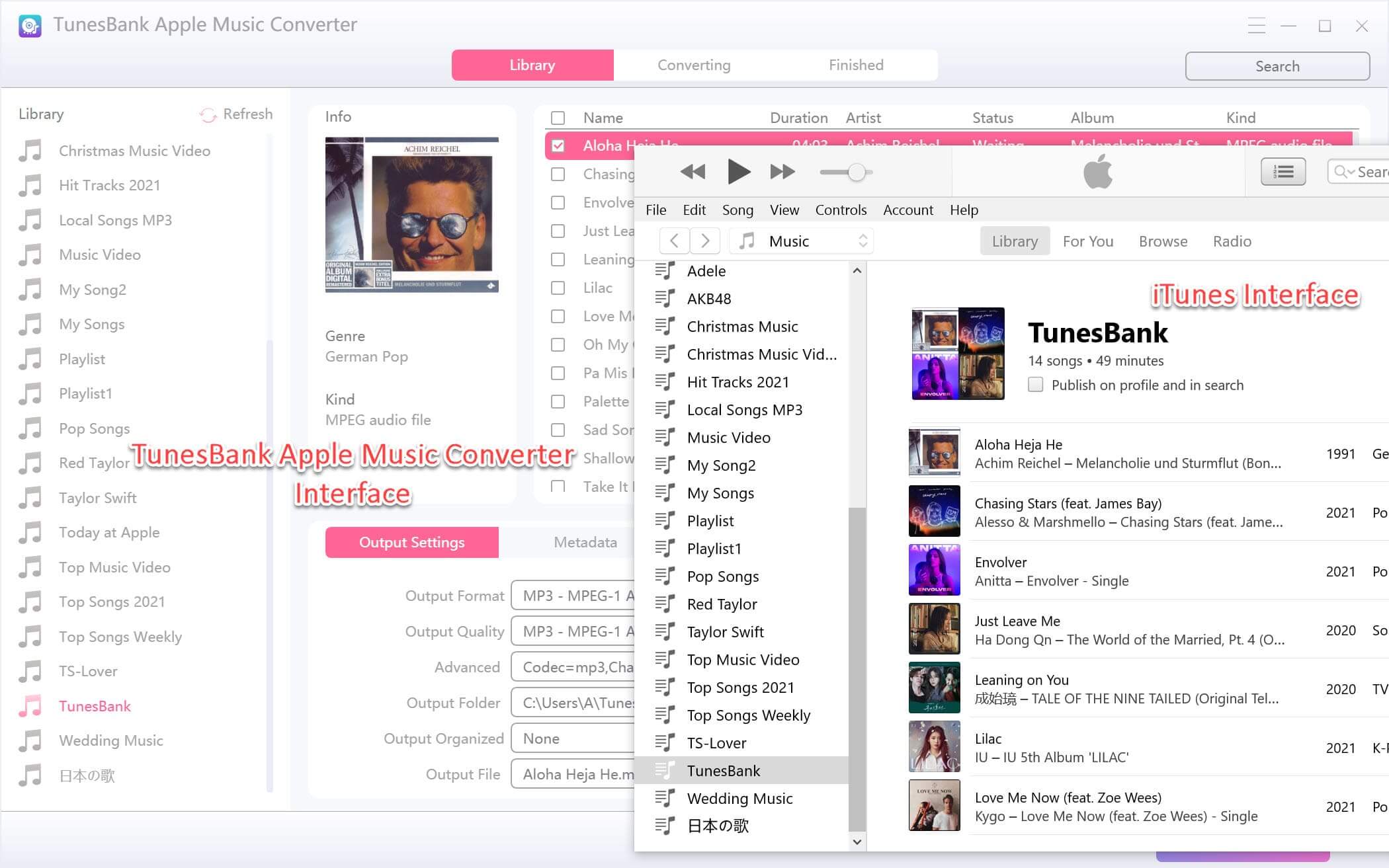Screen dimensions: 1389x868
Task: Select the Library tab in TunesBank
Action: pyautogui.click(x=532, y=65)
